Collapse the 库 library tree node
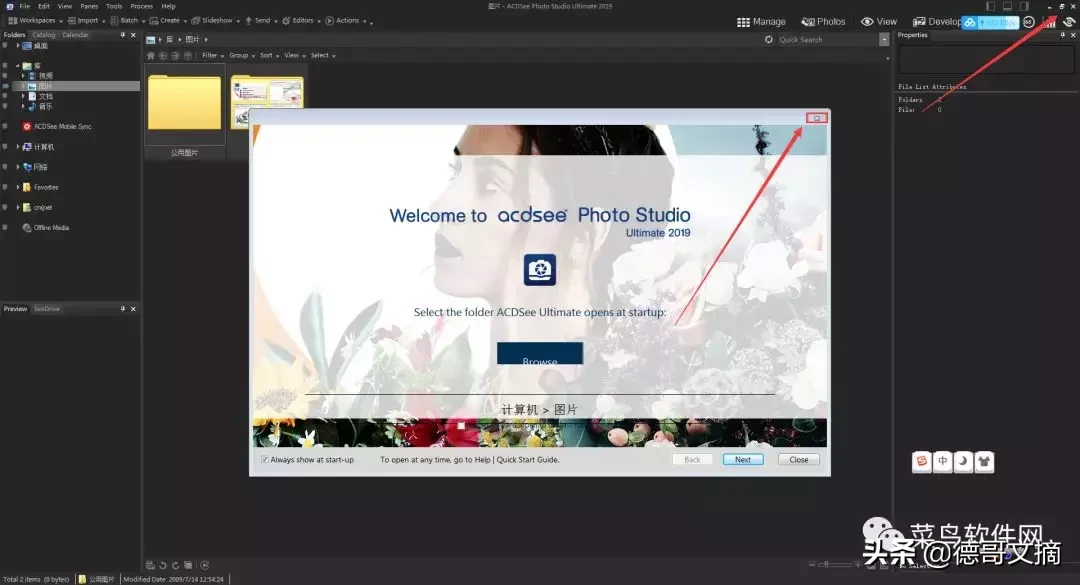1080x585 pixels. [x=18, y=66]
